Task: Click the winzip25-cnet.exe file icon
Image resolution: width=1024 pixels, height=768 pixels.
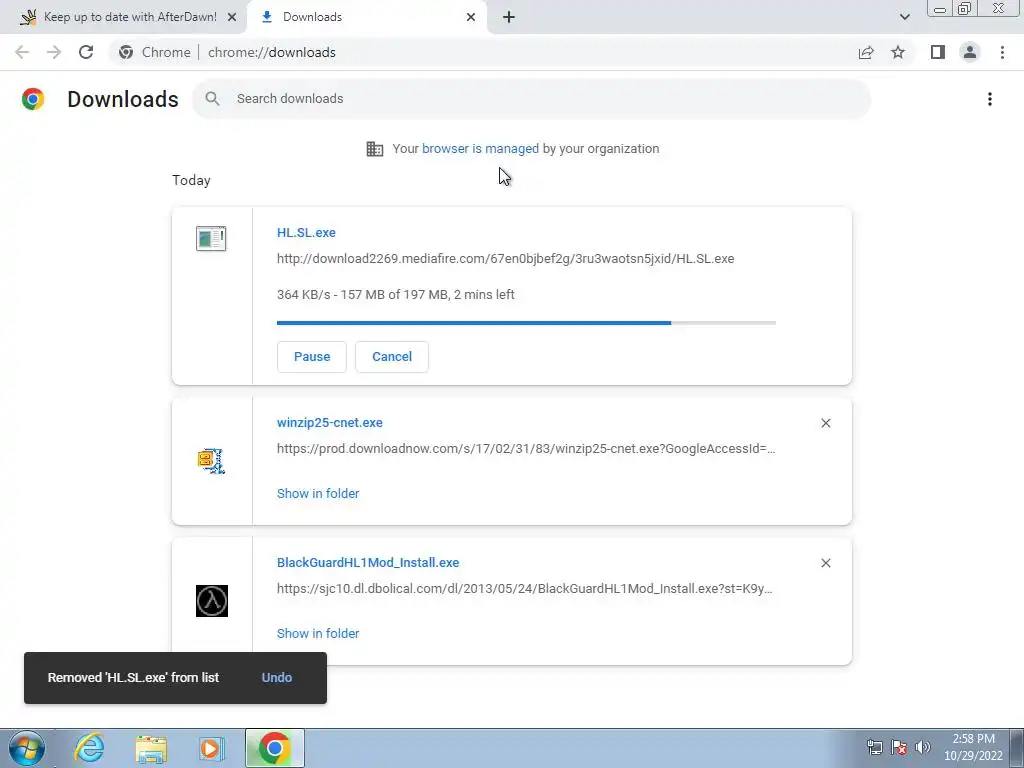Action: (211, 460)
